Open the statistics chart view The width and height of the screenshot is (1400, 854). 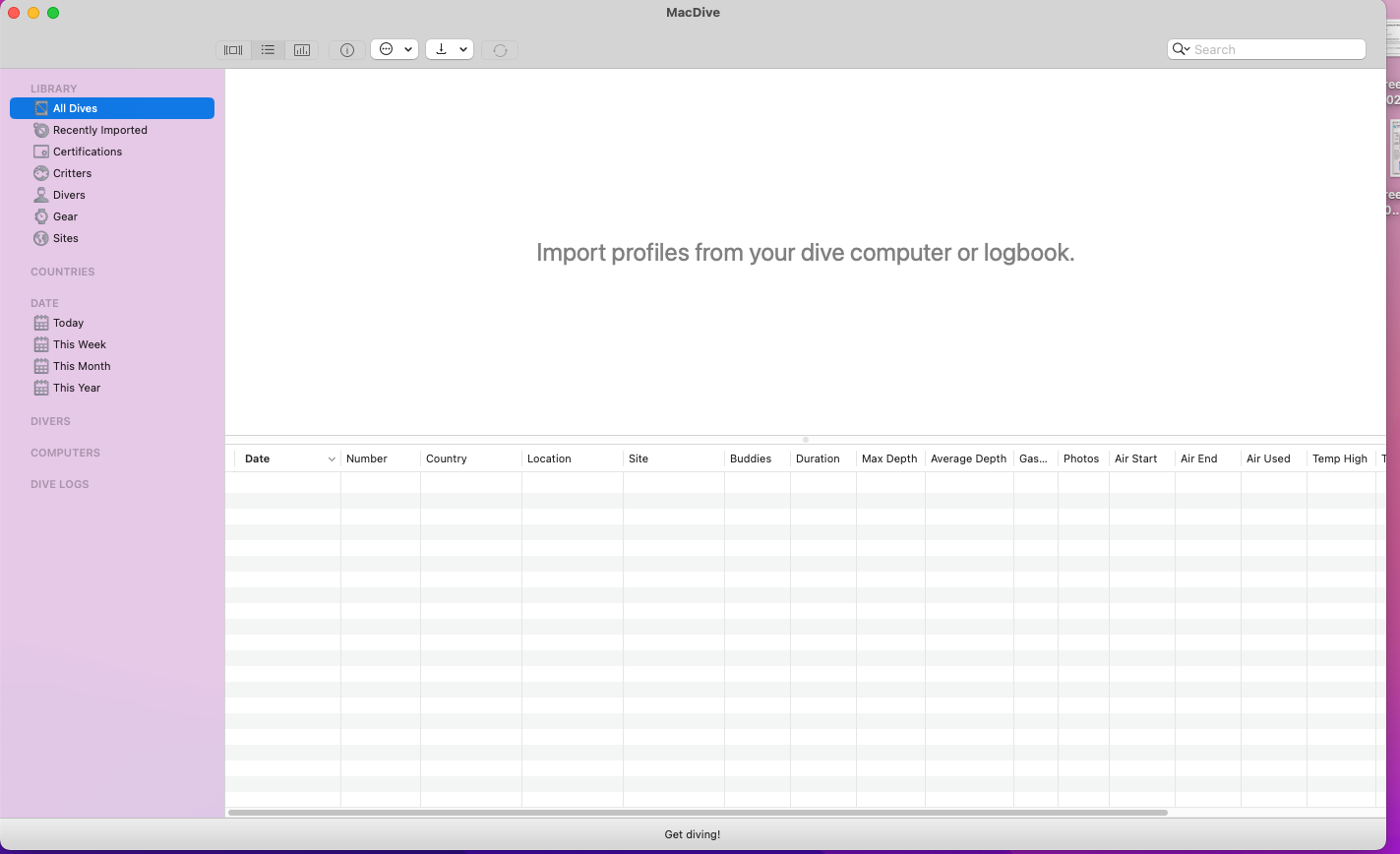302,50
